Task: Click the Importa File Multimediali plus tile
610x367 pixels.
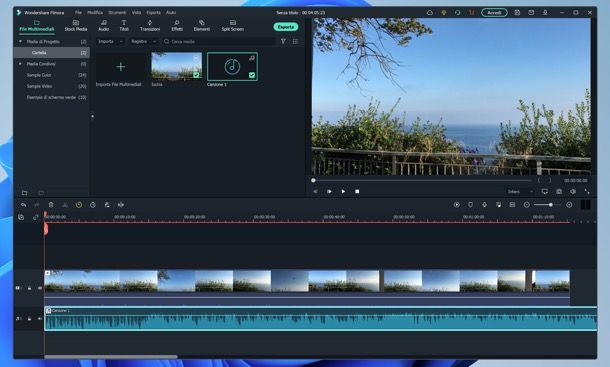Action: tap(121, 67)
